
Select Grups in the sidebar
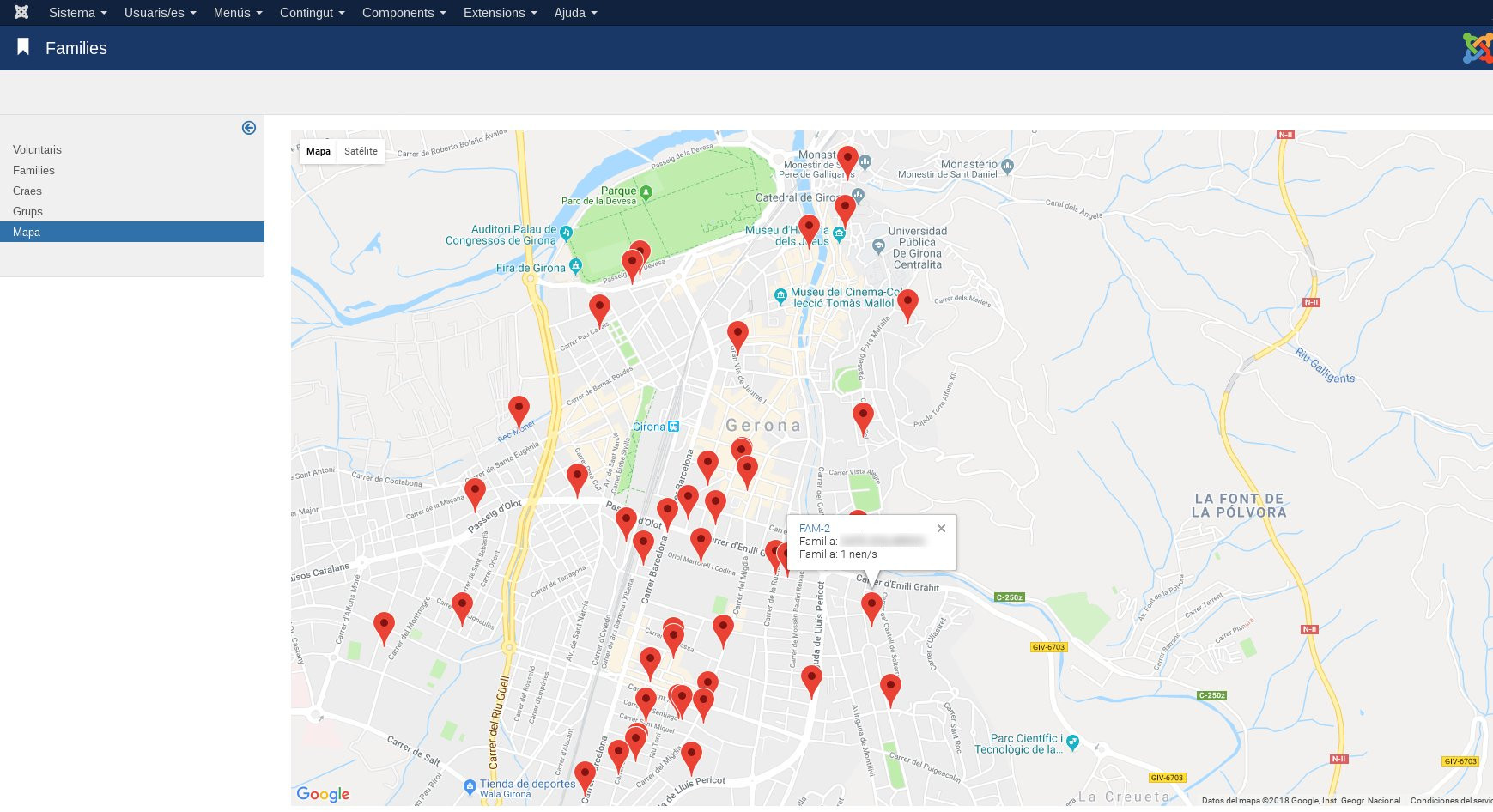(x=27, y=211)
